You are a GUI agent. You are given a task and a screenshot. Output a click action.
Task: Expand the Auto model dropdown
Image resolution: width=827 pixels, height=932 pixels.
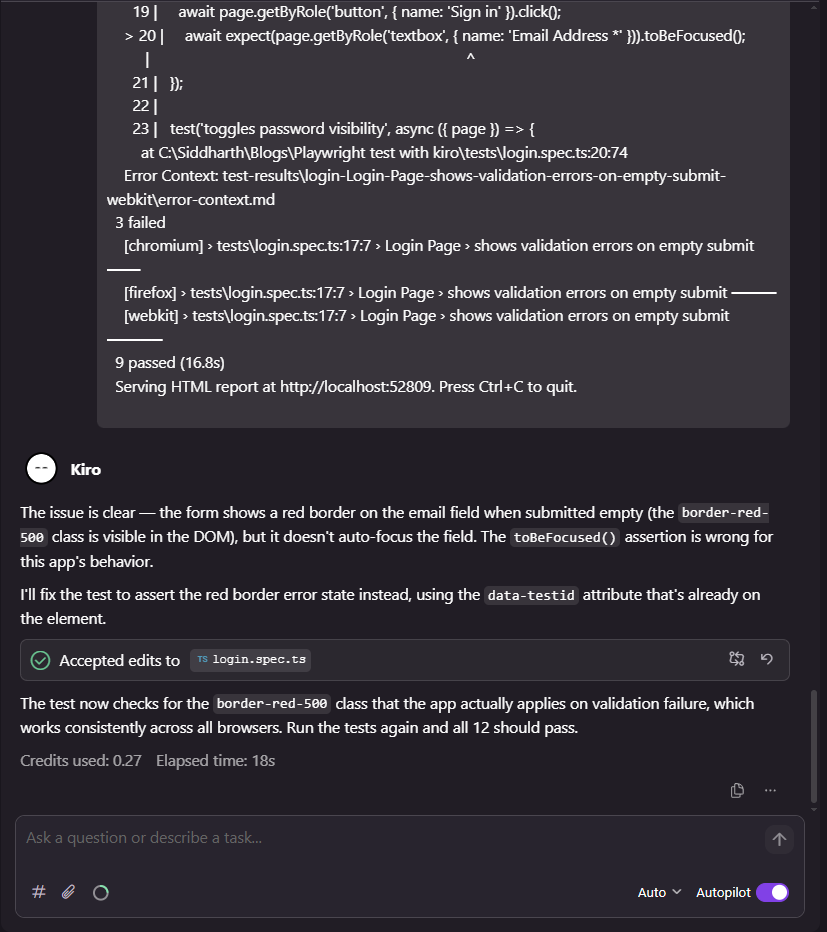tap(659, 892)
